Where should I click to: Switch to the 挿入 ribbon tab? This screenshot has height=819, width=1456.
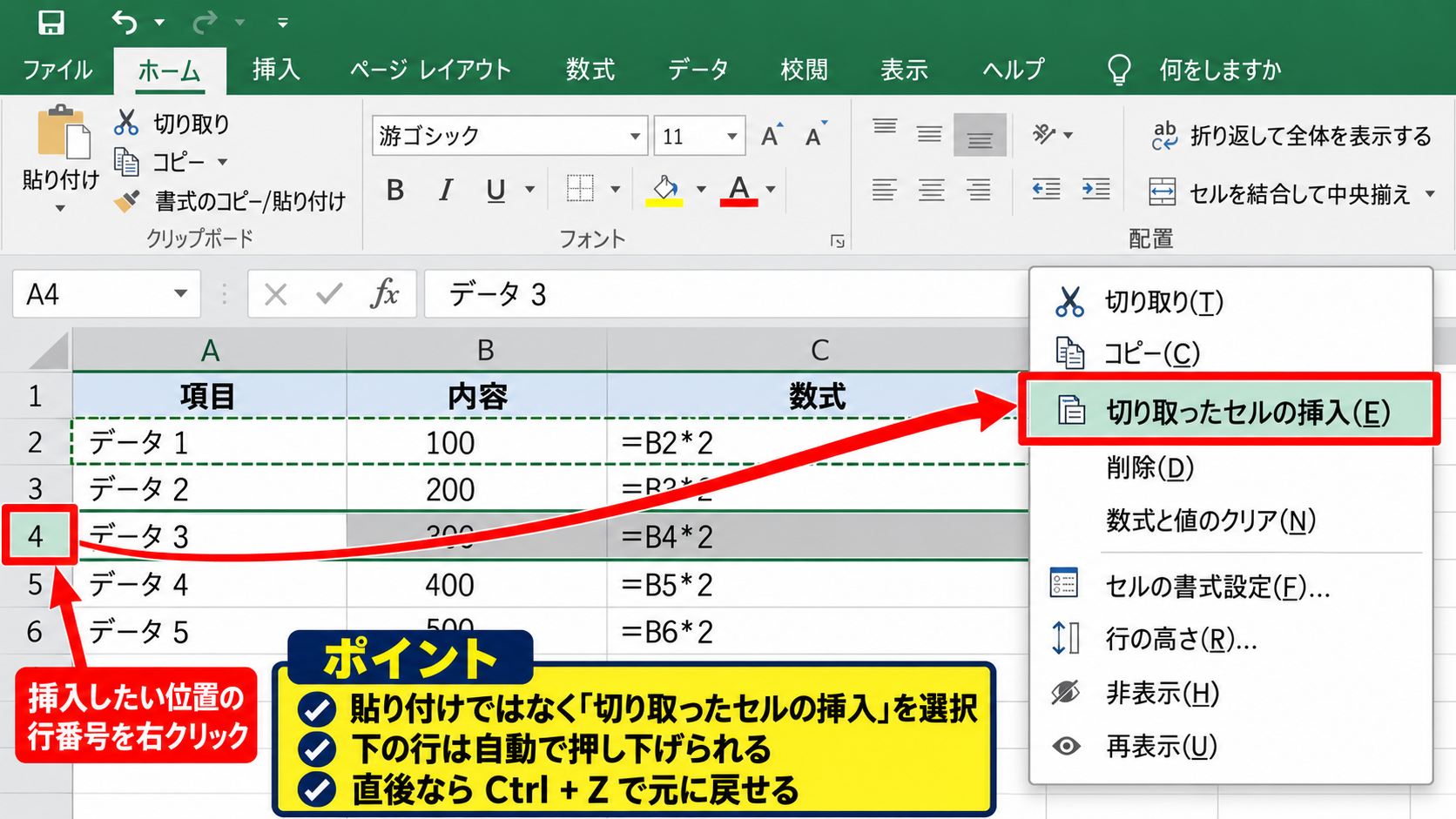pos(276,70)
